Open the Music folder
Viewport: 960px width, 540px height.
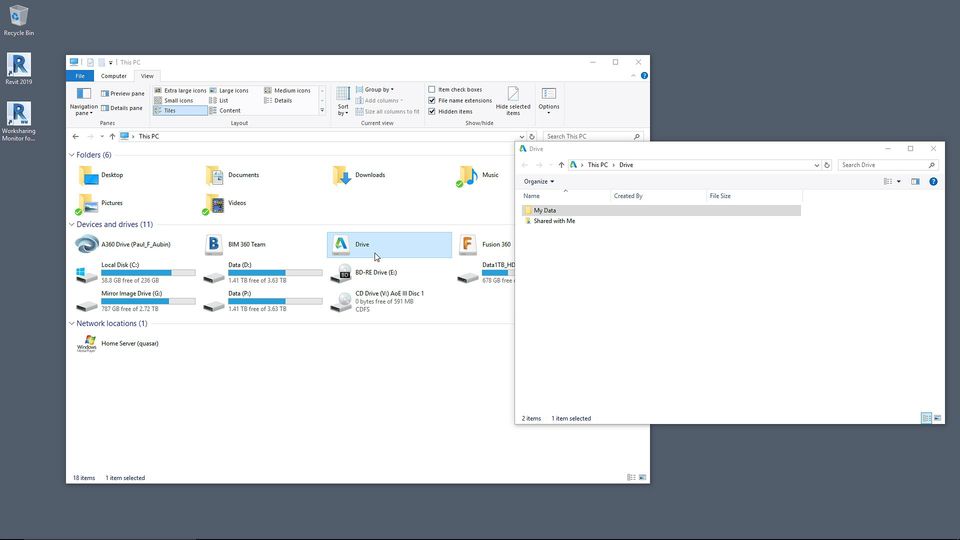[478, 175]
